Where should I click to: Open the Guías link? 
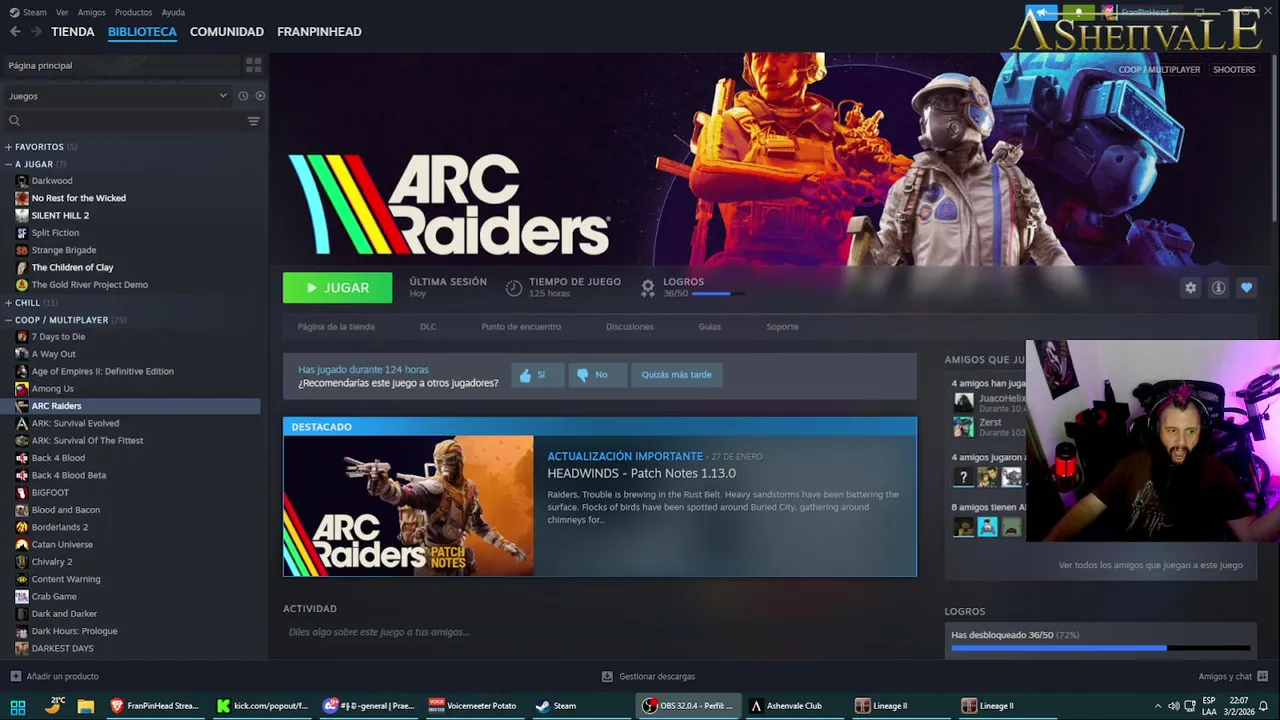click(x=710, y=327)
